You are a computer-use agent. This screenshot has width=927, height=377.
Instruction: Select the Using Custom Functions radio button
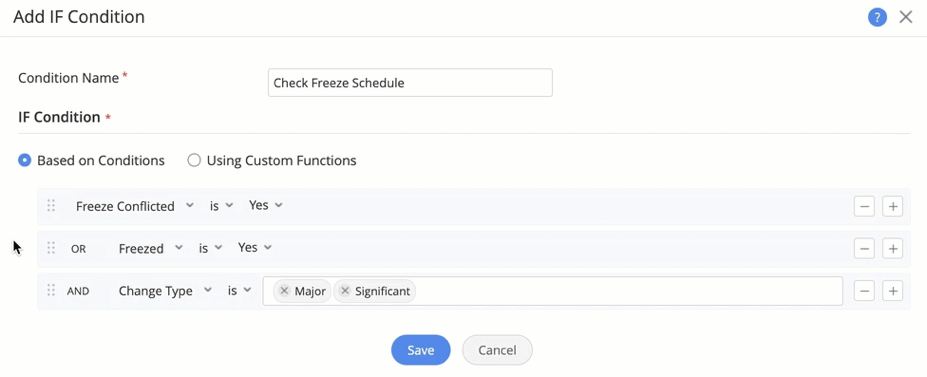(194, 160)
